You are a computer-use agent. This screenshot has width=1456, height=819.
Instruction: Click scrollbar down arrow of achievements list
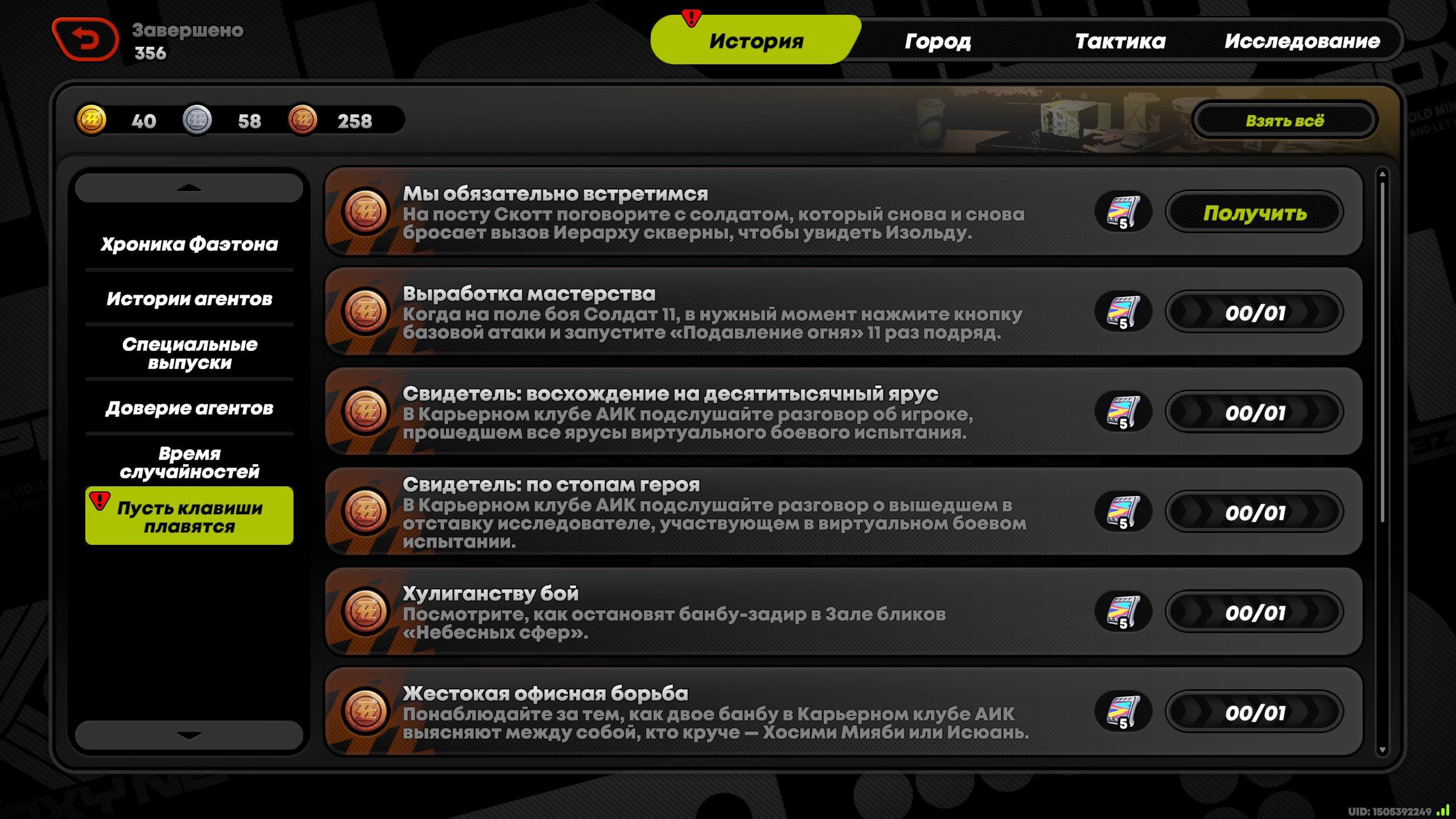click(1382, 750)
